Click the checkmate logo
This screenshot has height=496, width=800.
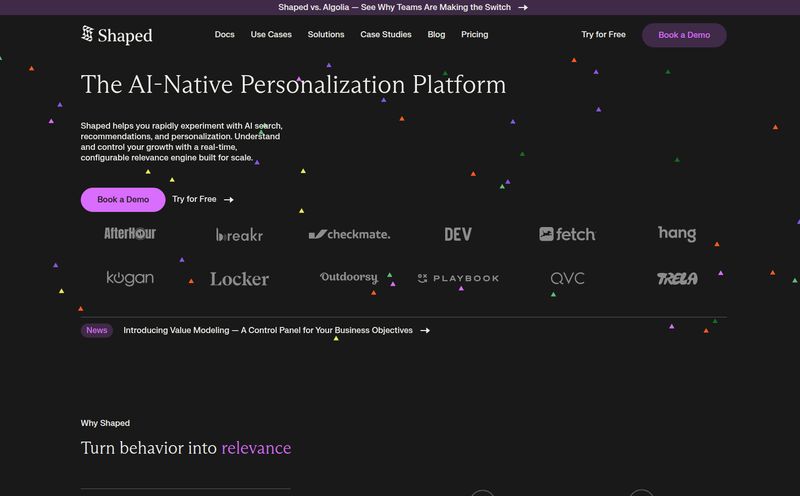click(349, 234)
